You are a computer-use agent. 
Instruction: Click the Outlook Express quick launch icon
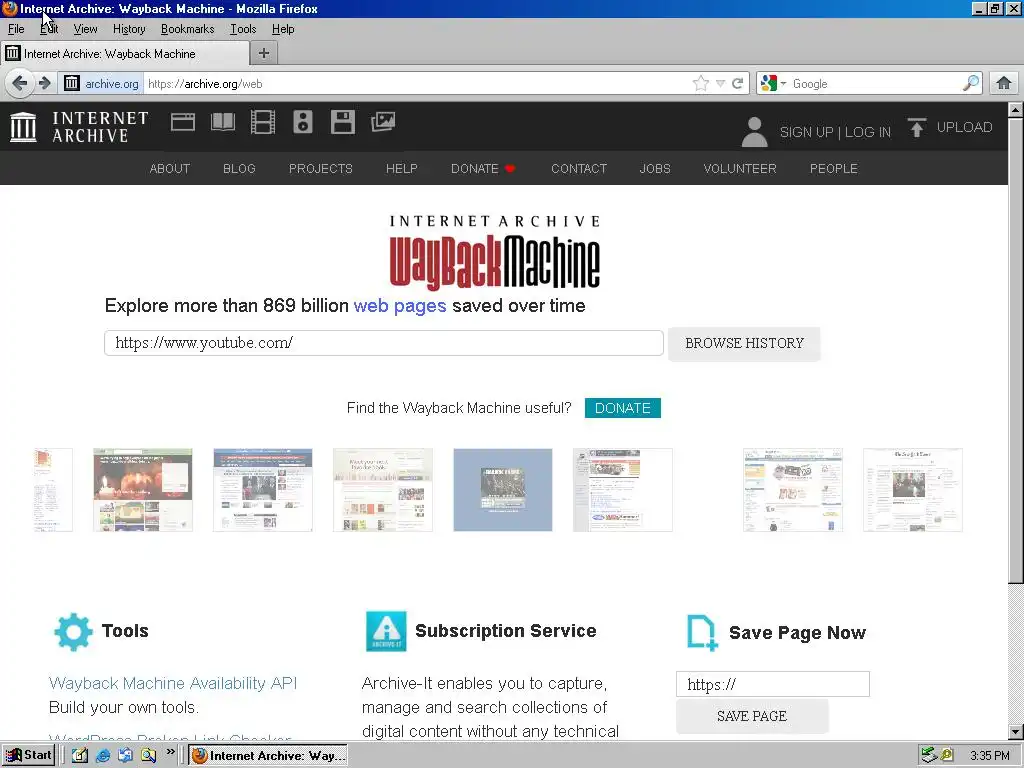tap(125, 756)
